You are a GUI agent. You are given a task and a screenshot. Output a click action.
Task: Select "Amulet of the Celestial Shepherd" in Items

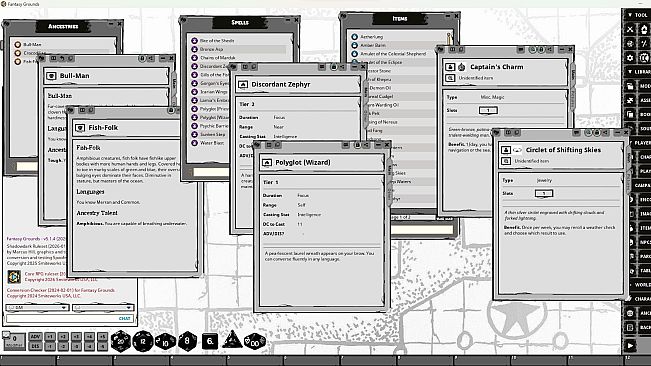393,54
